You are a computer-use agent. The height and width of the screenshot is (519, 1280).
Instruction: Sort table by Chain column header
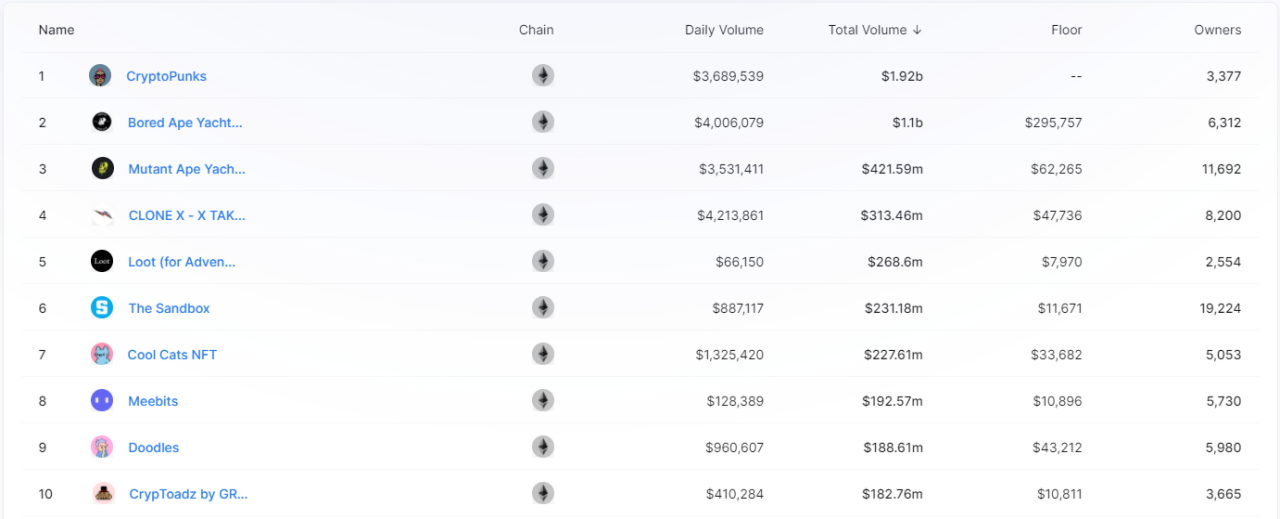(x=536, y=30)
